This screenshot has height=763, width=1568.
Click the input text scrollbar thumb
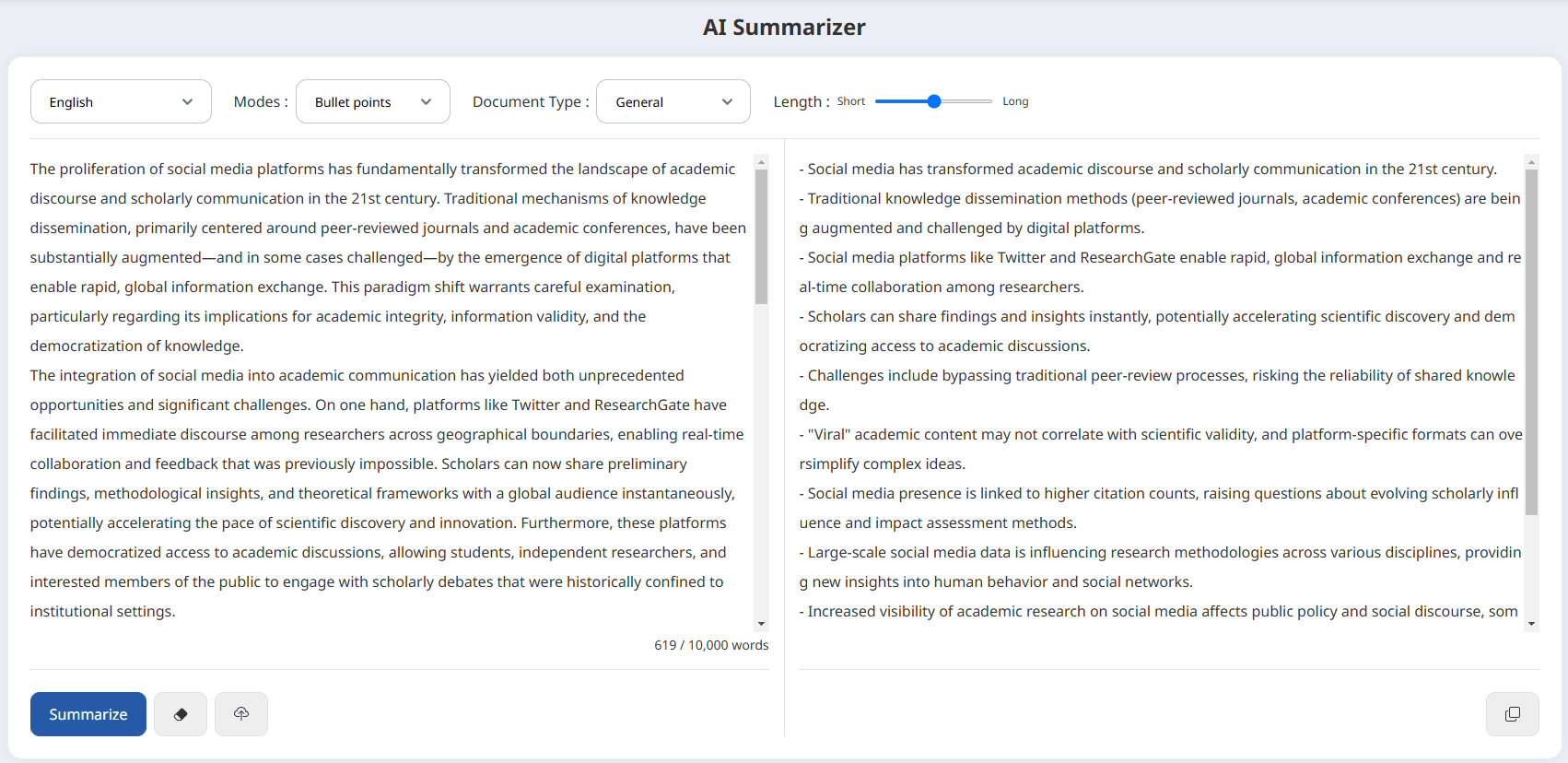[x=761, y=237]
